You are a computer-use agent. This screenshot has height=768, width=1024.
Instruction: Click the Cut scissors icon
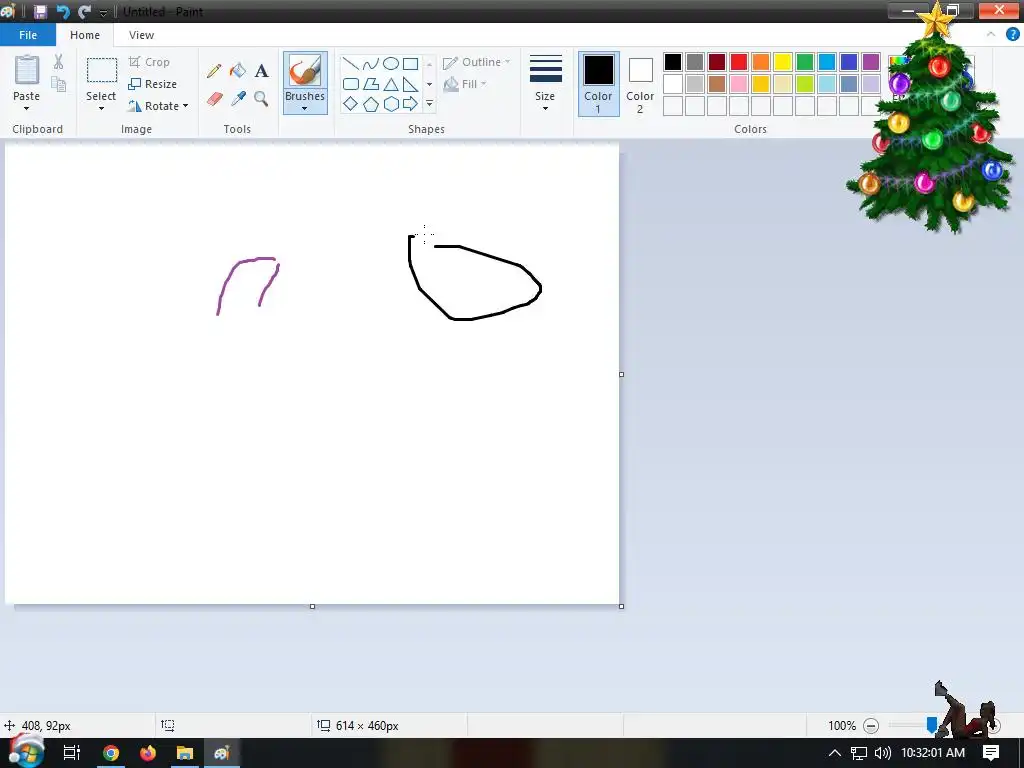coord(59,62)
